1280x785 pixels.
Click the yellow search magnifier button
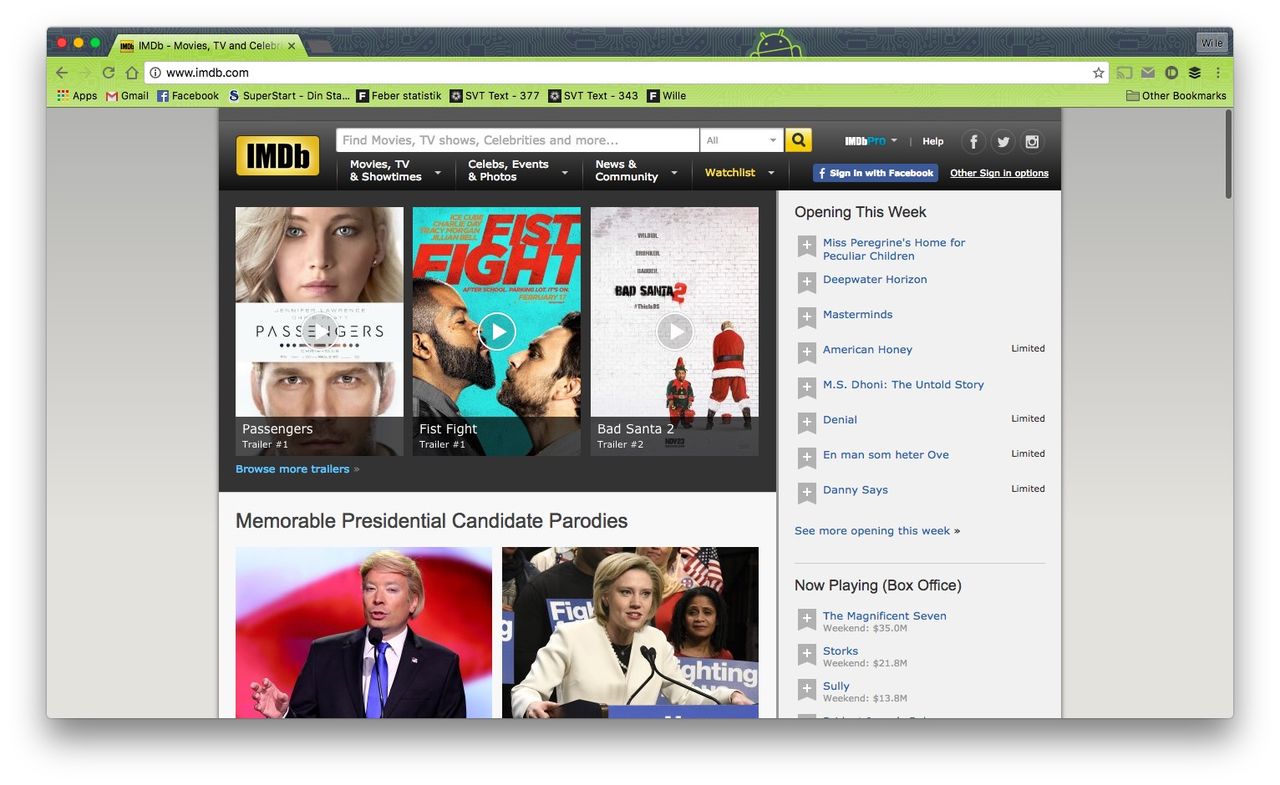point(798,140)
